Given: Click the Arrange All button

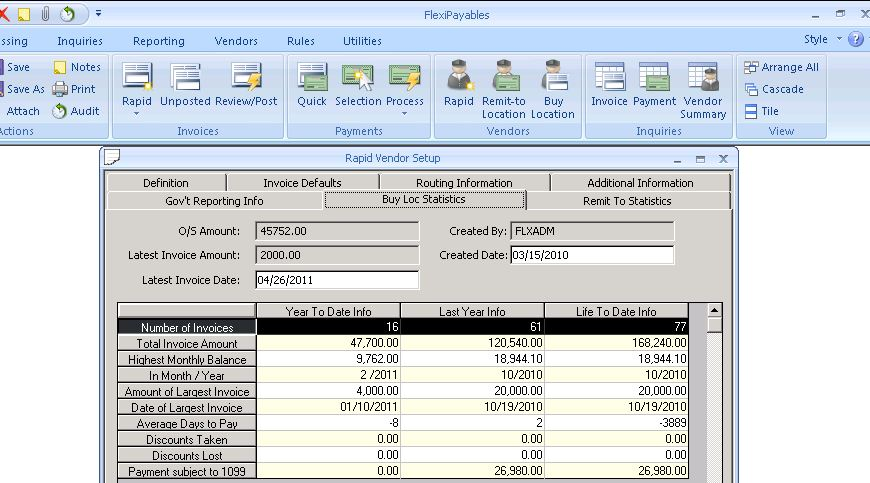Looking at the screenshot, I should pos(781,67).
